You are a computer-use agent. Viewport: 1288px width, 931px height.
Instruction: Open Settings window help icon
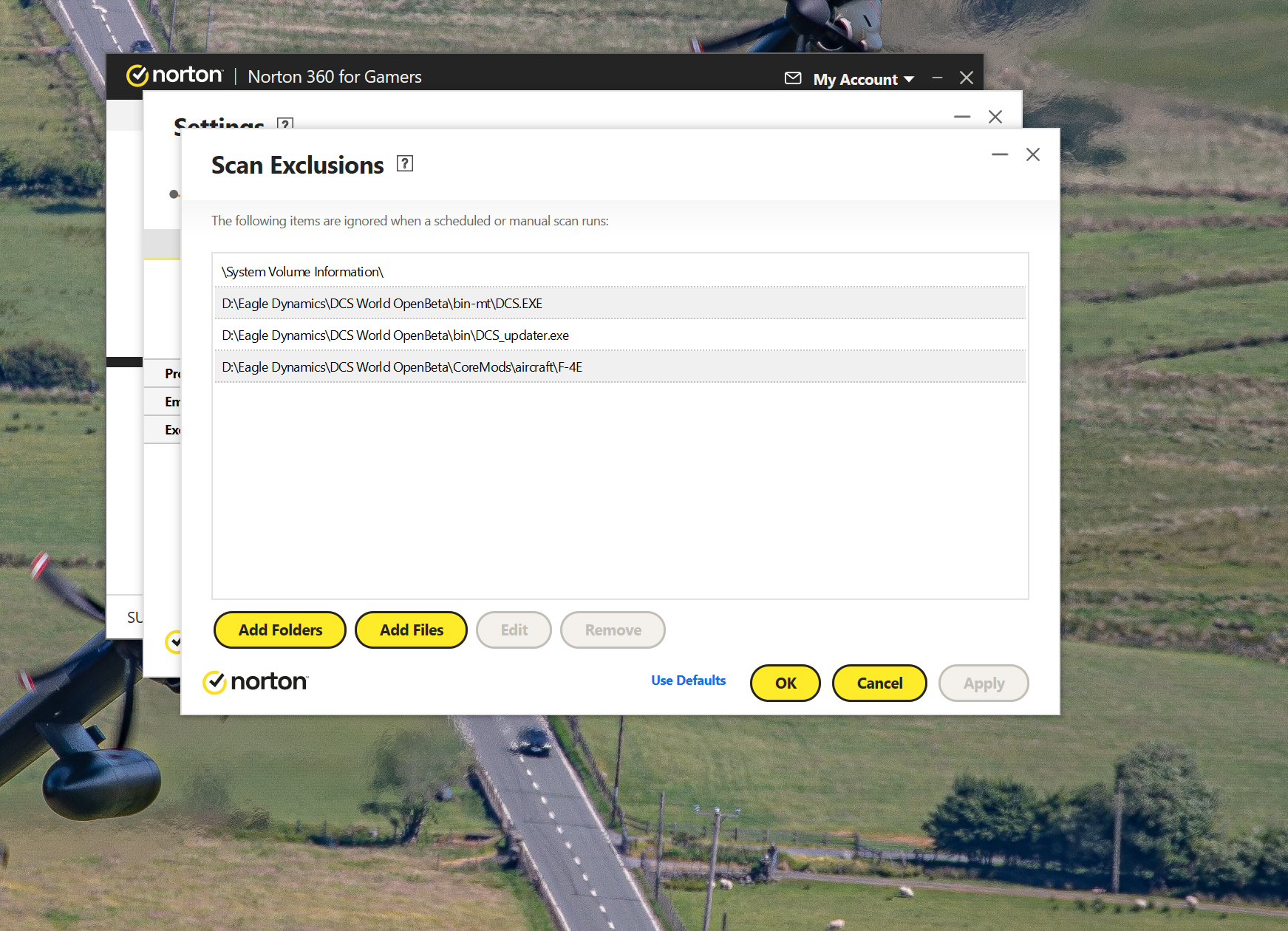pyautogui.click(x=285, y=123)
